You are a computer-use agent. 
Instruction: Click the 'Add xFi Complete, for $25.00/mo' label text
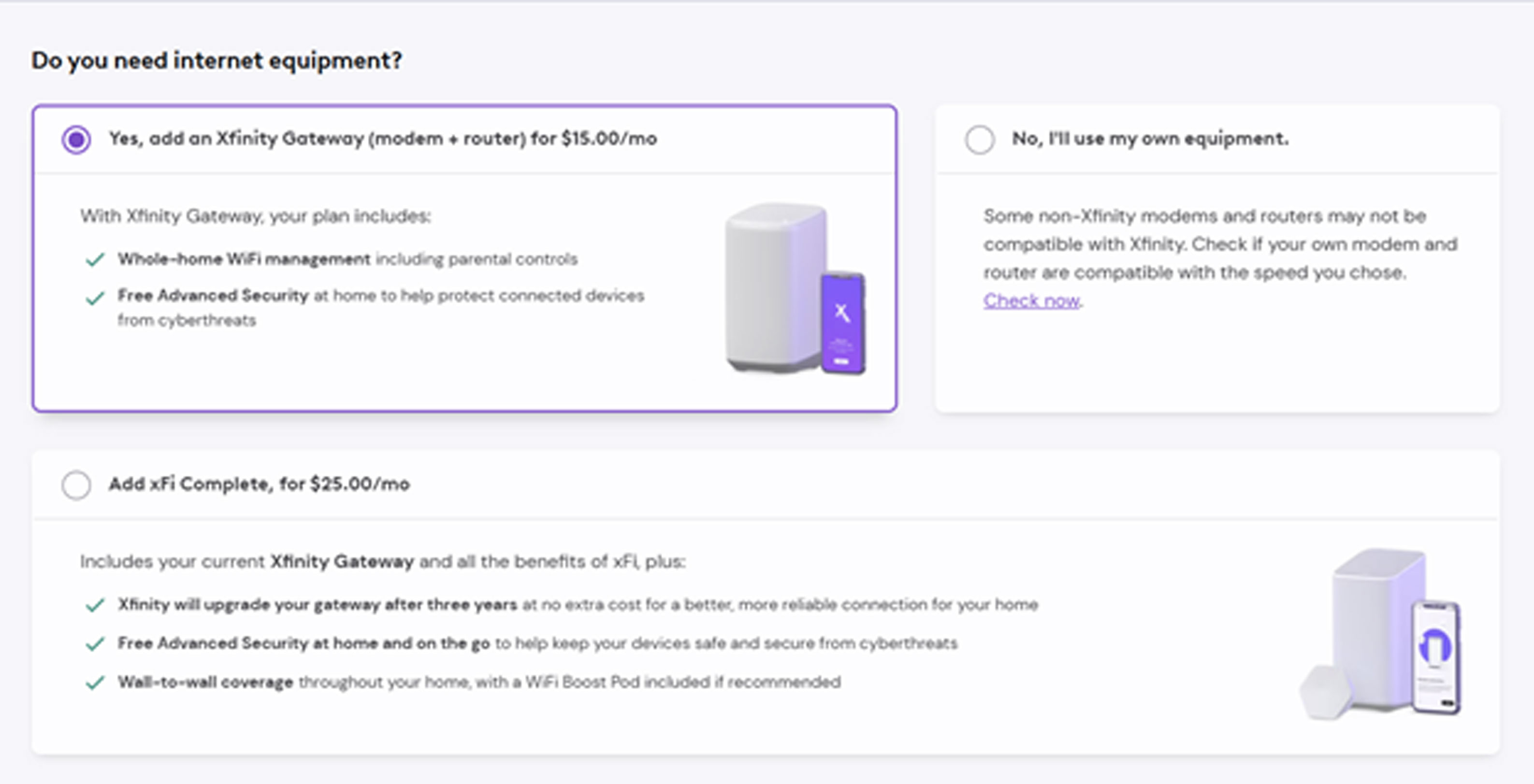coord(259,484)
